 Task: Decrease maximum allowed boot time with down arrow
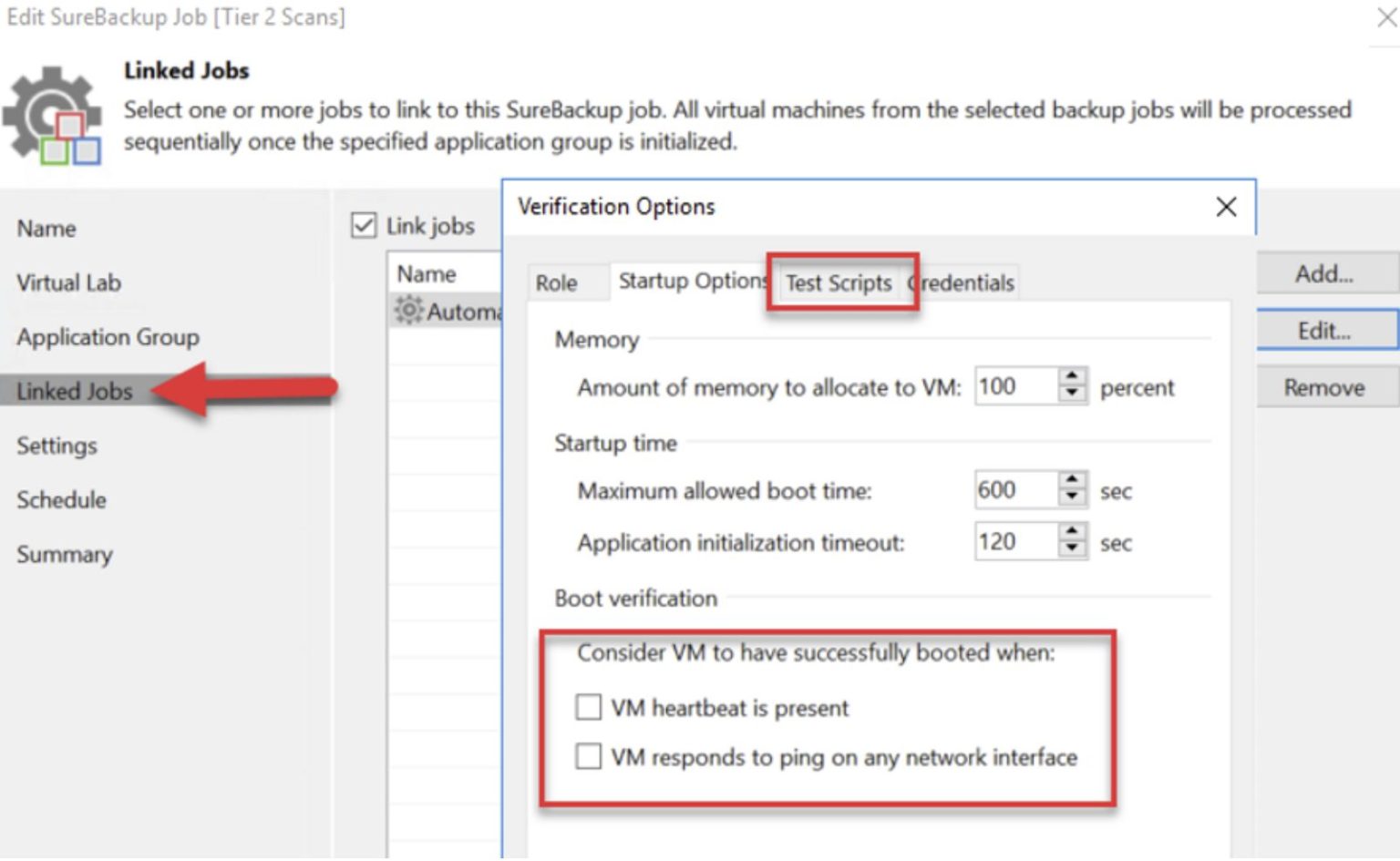[1074, 497]
